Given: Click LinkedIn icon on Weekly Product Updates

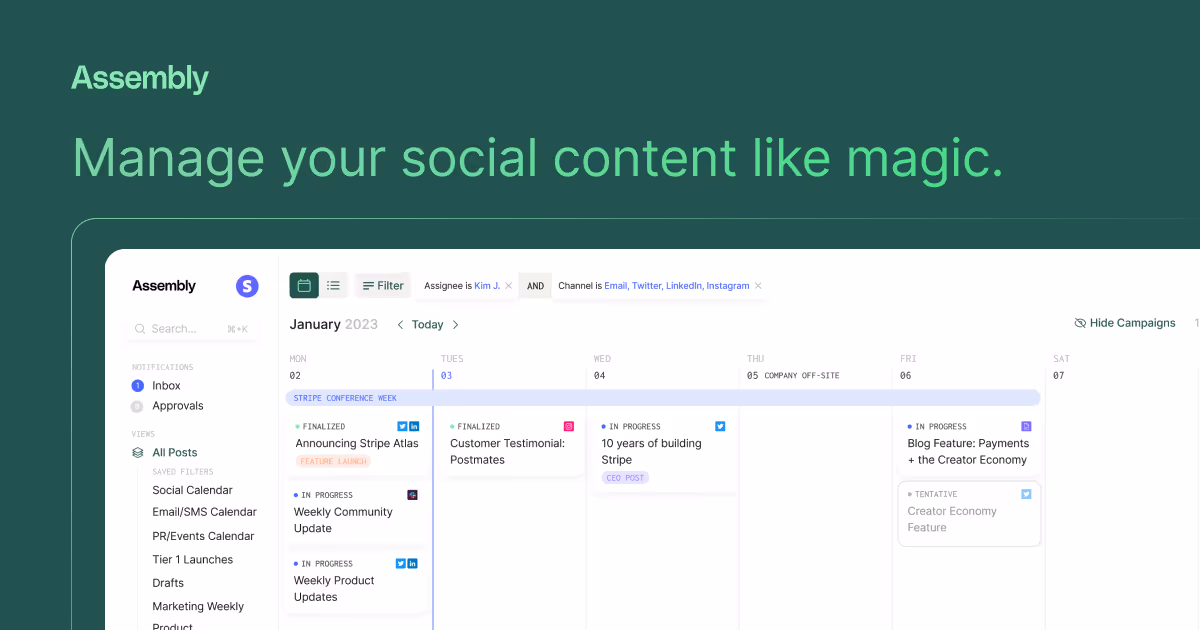Looking at the screenshot, I should pos(413,563).
